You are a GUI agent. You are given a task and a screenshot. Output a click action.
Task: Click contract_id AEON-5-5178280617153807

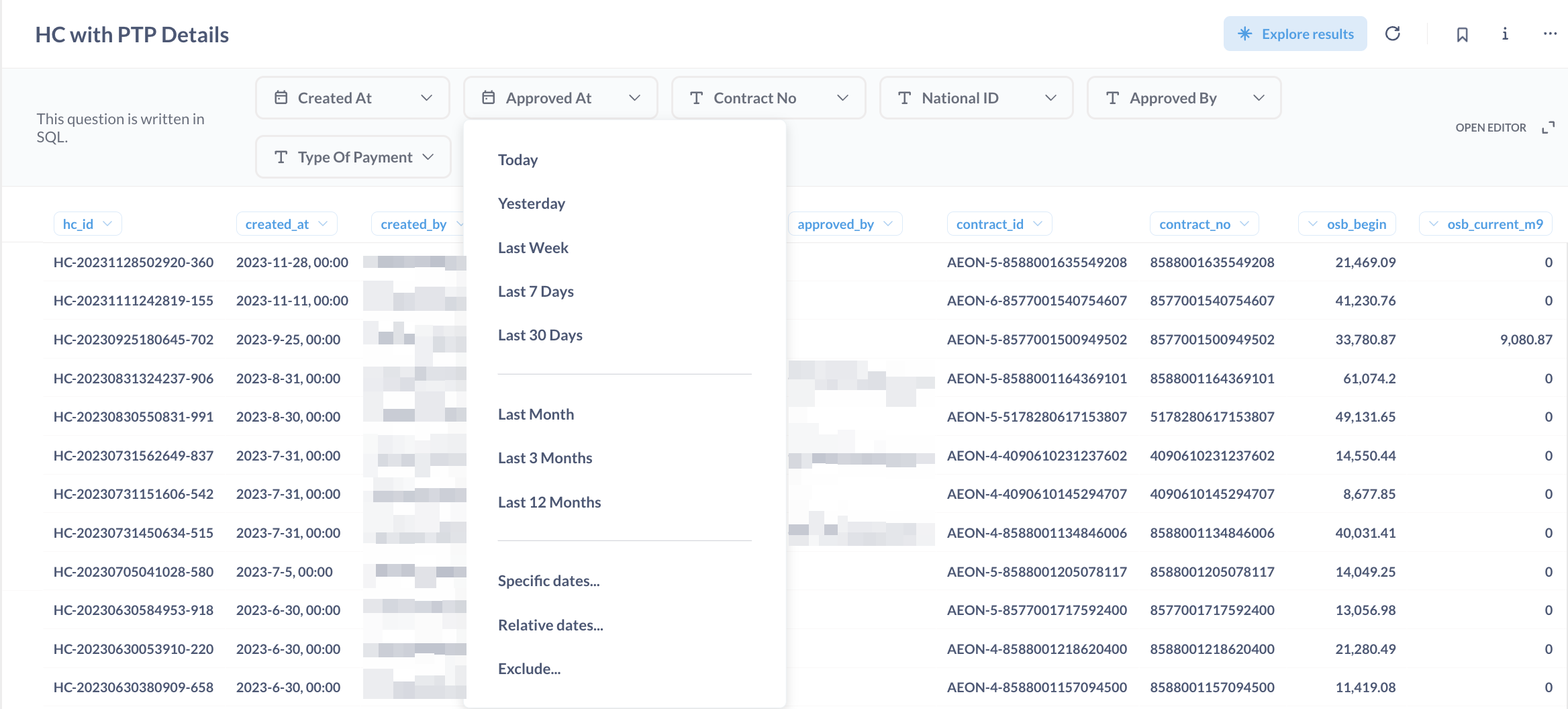click(x=1037, y=417)
